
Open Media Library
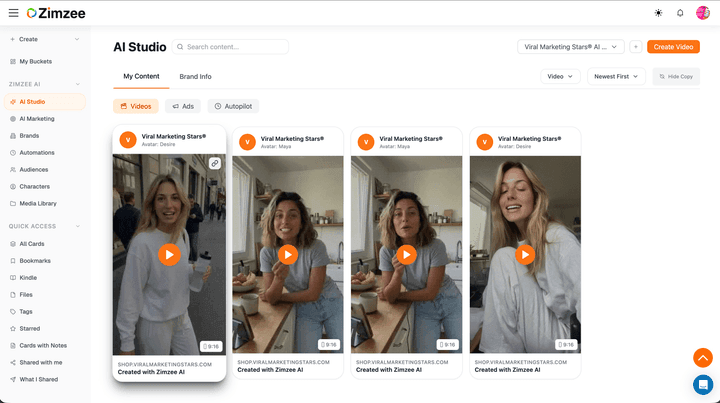tap(45, 204)
